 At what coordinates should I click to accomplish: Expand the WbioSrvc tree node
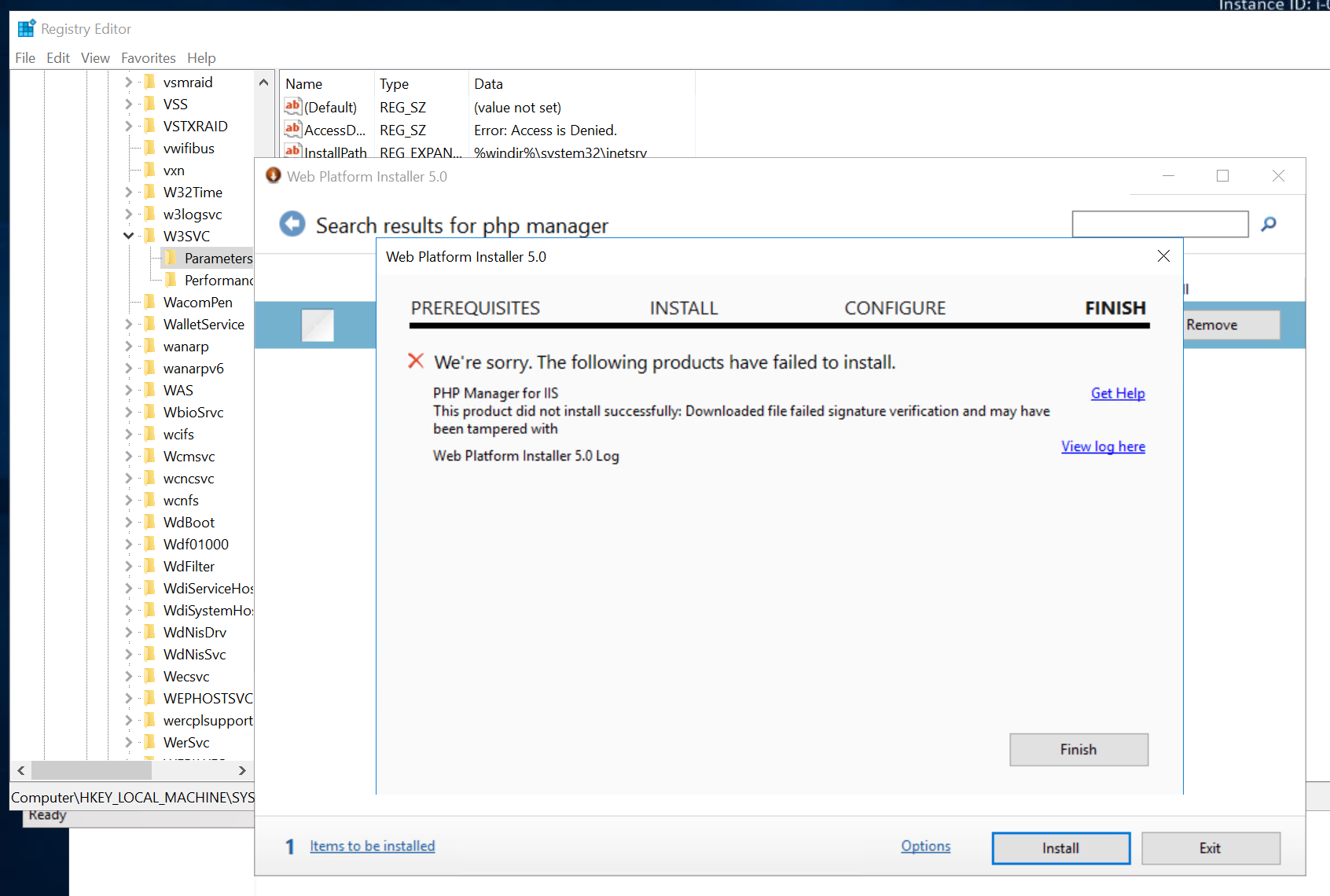coord(128,412)
